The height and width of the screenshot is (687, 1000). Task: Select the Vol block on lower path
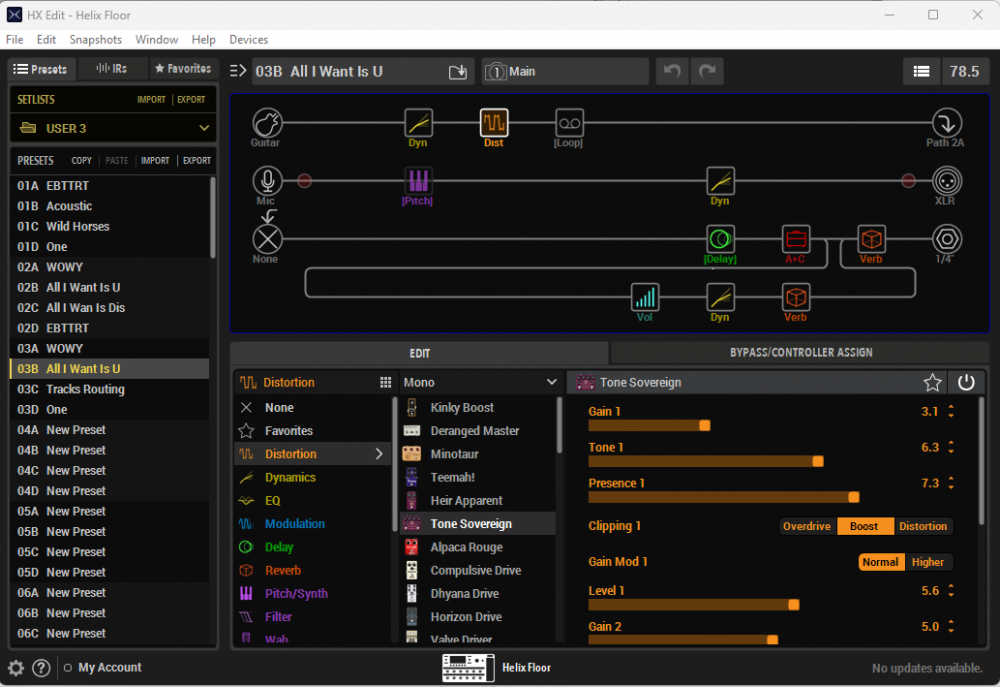[645, 297]
